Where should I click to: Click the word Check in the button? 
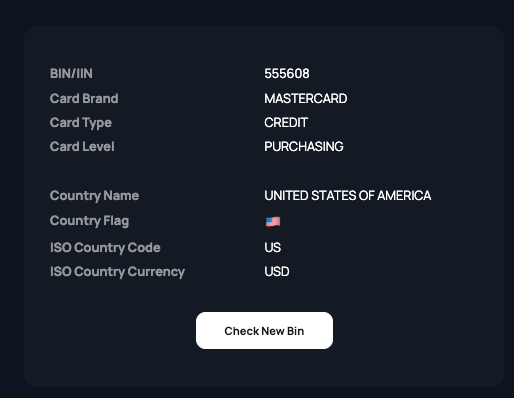point(242,331)
